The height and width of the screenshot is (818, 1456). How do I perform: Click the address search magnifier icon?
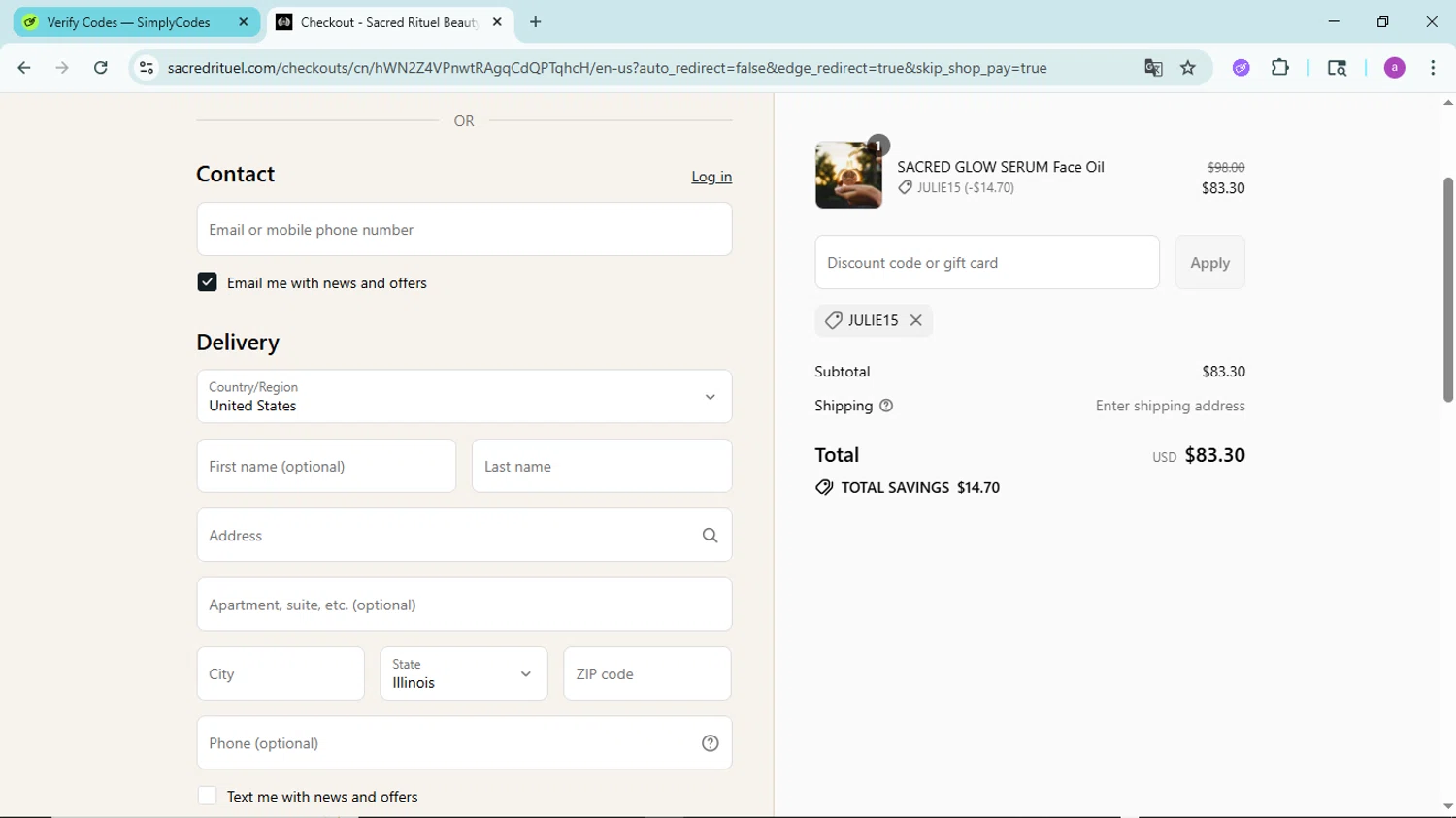pyautogui.click(x=711, y=536)
